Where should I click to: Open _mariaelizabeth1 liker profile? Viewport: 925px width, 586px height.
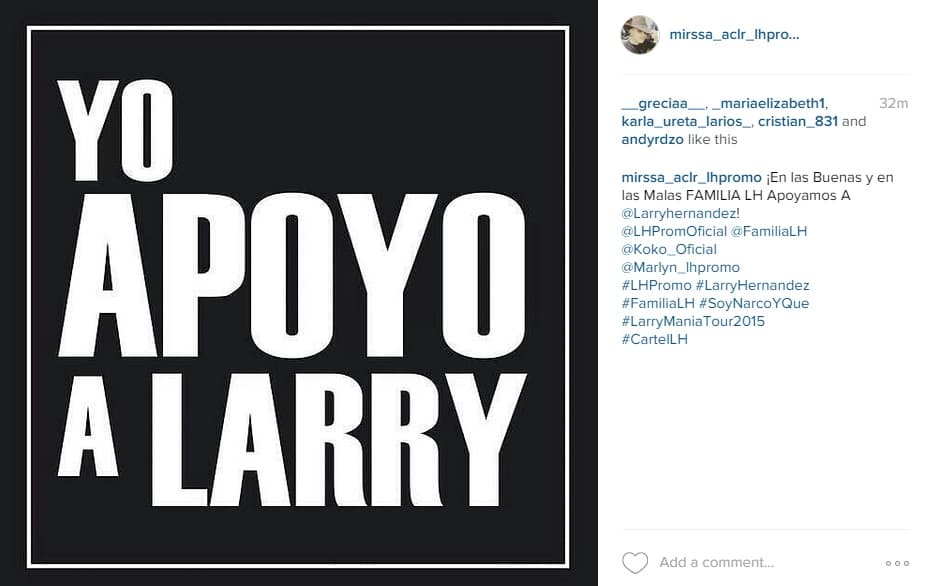click(x=769, y=104)
